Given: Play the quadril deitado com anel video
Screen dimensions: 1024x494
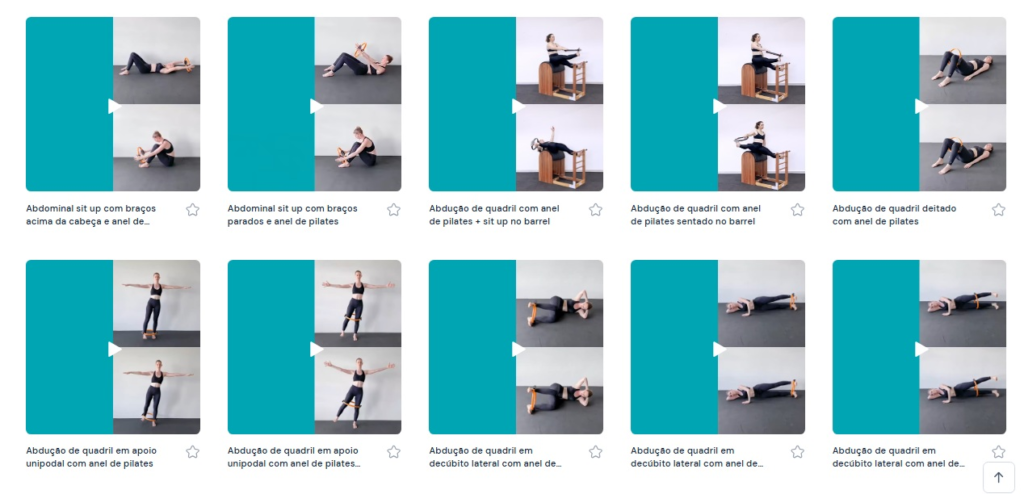Looking at the screenshot, I should point(921,106).
